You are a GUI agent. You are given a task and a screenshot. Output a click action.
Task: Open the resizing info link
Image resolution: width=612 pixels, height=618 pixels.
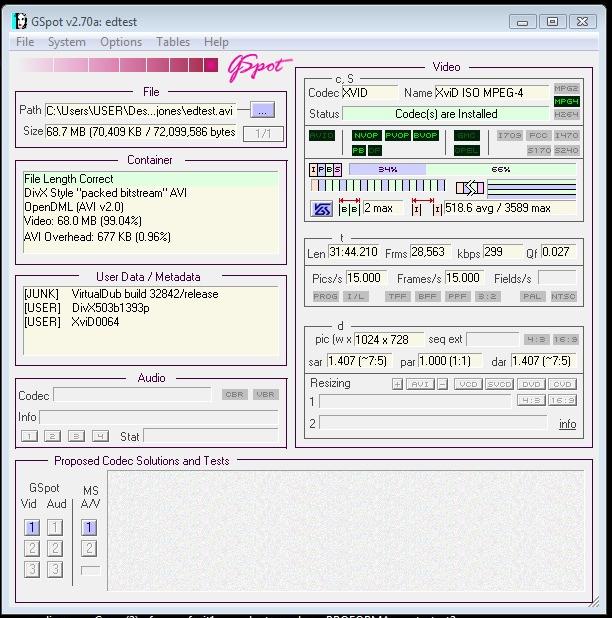[567, 424]
